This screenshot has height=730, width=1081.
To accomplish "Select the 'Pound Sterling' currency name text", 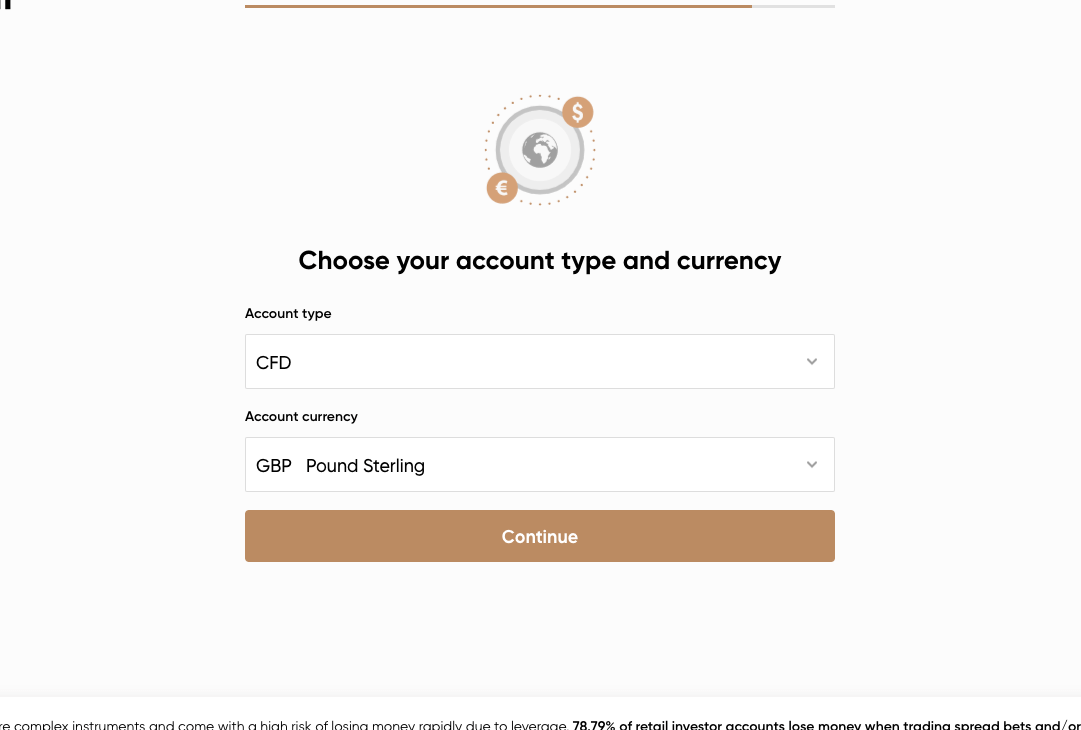I will click(x=365, y=466).
